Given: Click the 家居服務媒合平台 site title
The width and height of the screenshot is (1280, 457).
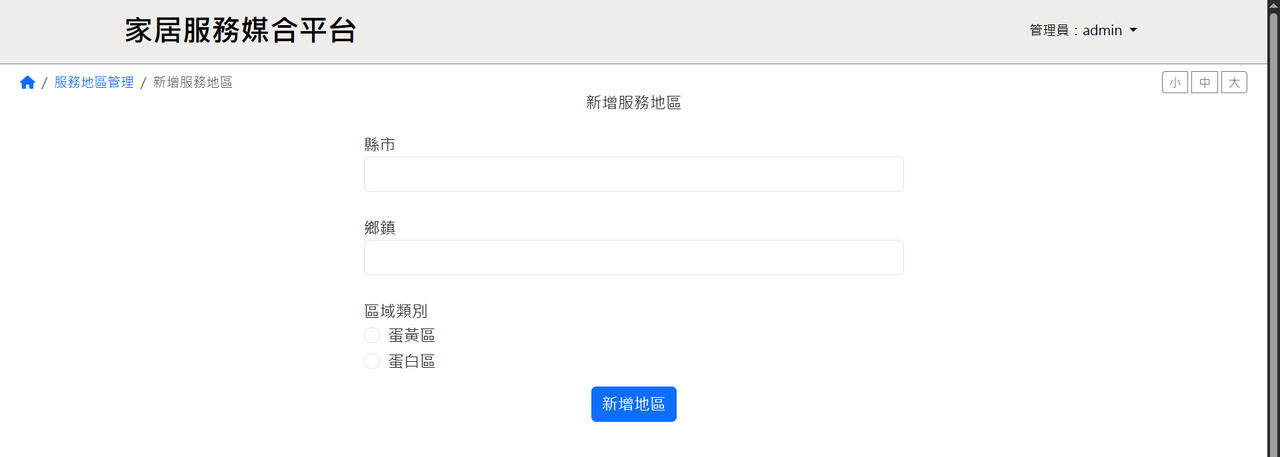Looking at the screenshot, I should pyautogui.click(x=240, y=30).
